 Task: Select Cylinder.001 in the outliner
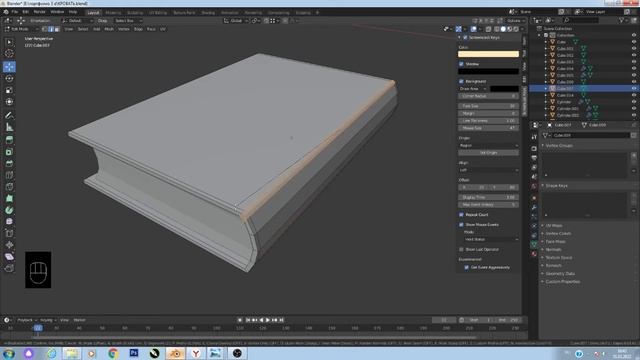pos(568,109)
